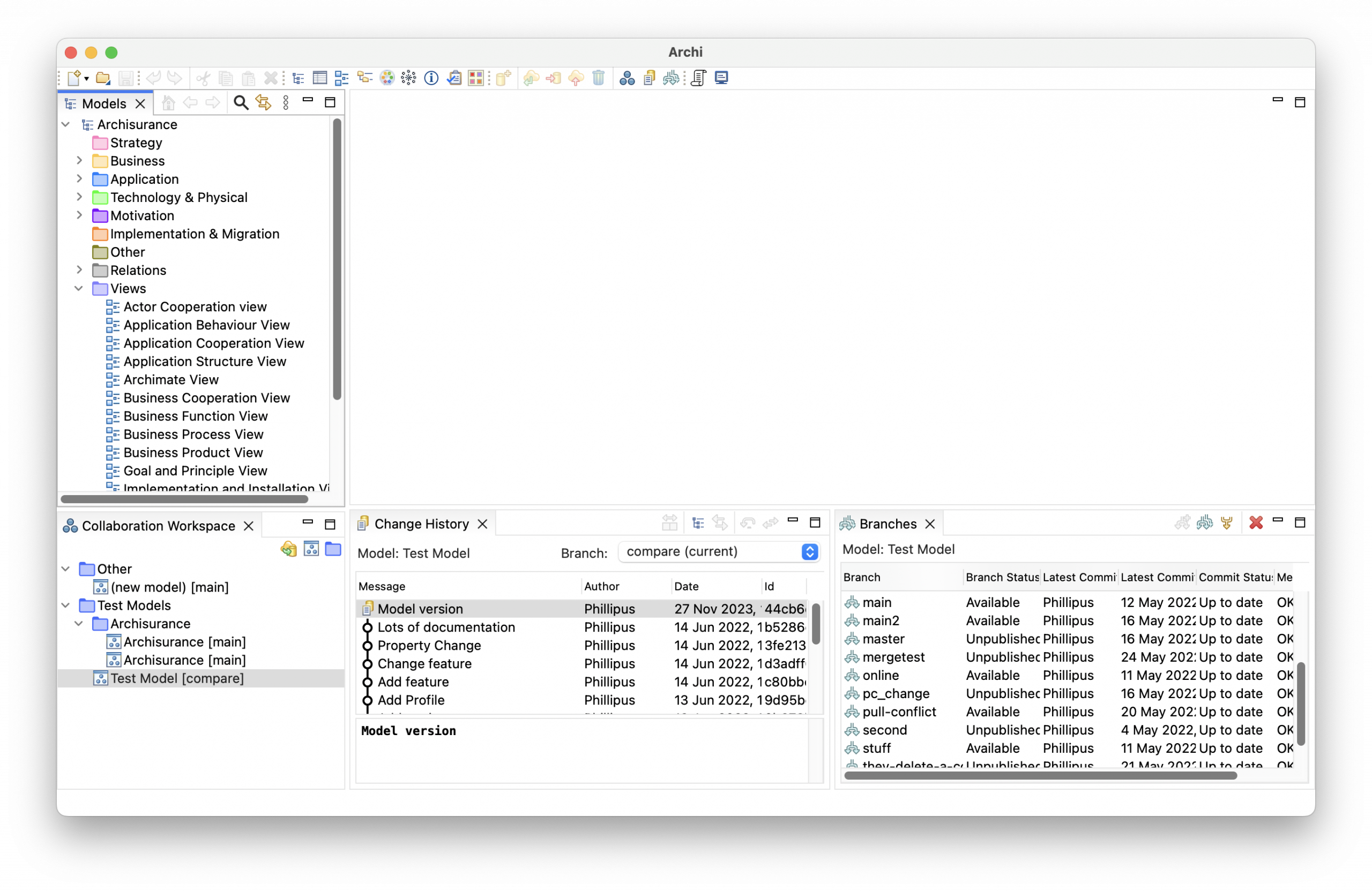Select the Collaboration Workspace tab
1372x891 pixels.
(158, 526)
